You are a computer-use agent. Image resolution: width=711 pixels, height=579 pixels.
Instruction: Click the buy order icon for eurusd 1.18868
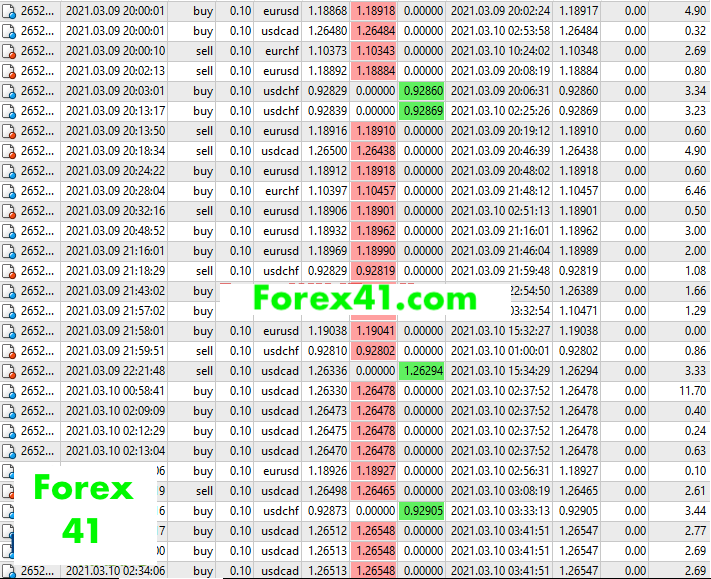coord(9,11)
